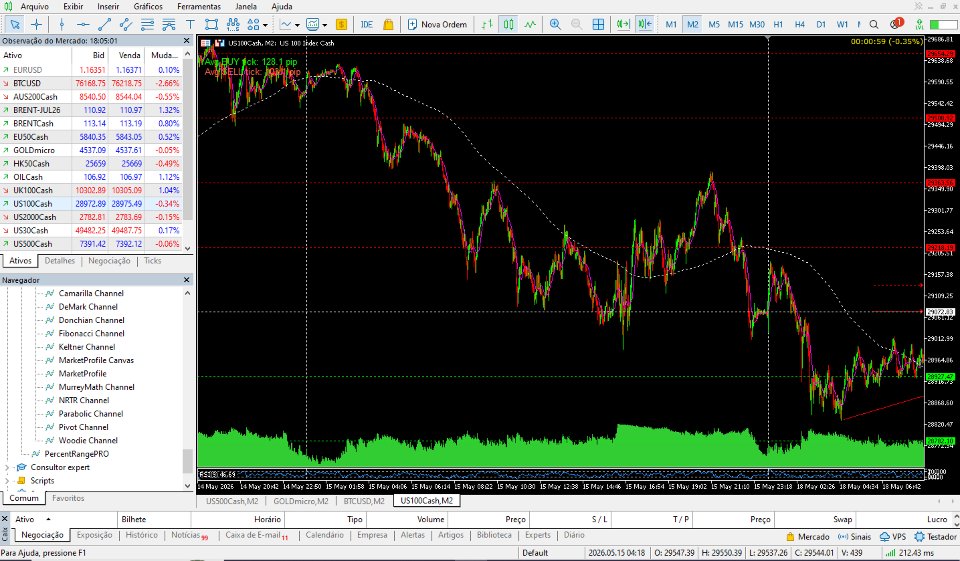This screenshot has height=561, width=960.
Task: Open the Market shopping bag icon
Action: click(388, 24)
